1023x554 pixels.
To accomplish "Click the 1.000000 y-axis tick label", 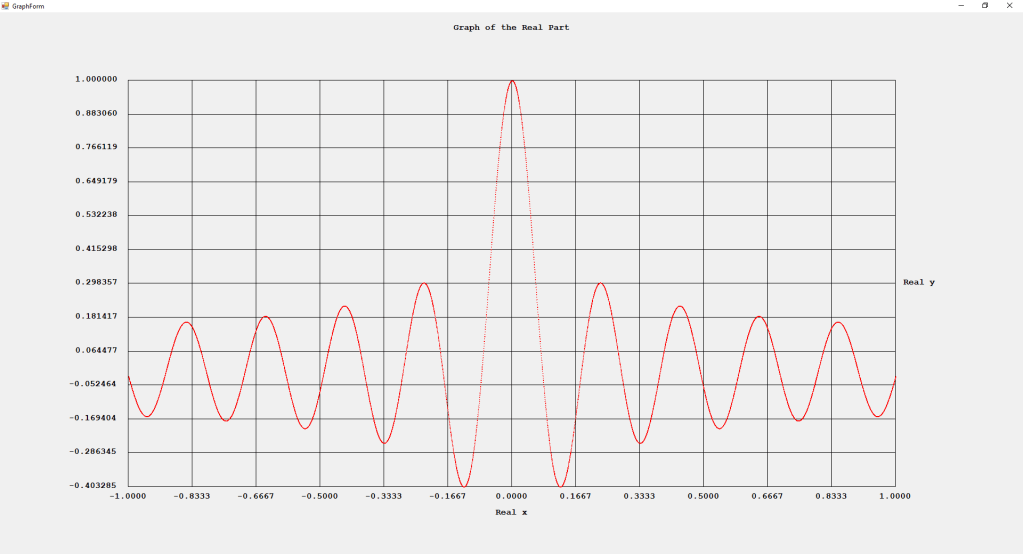I will coord(95,79).
